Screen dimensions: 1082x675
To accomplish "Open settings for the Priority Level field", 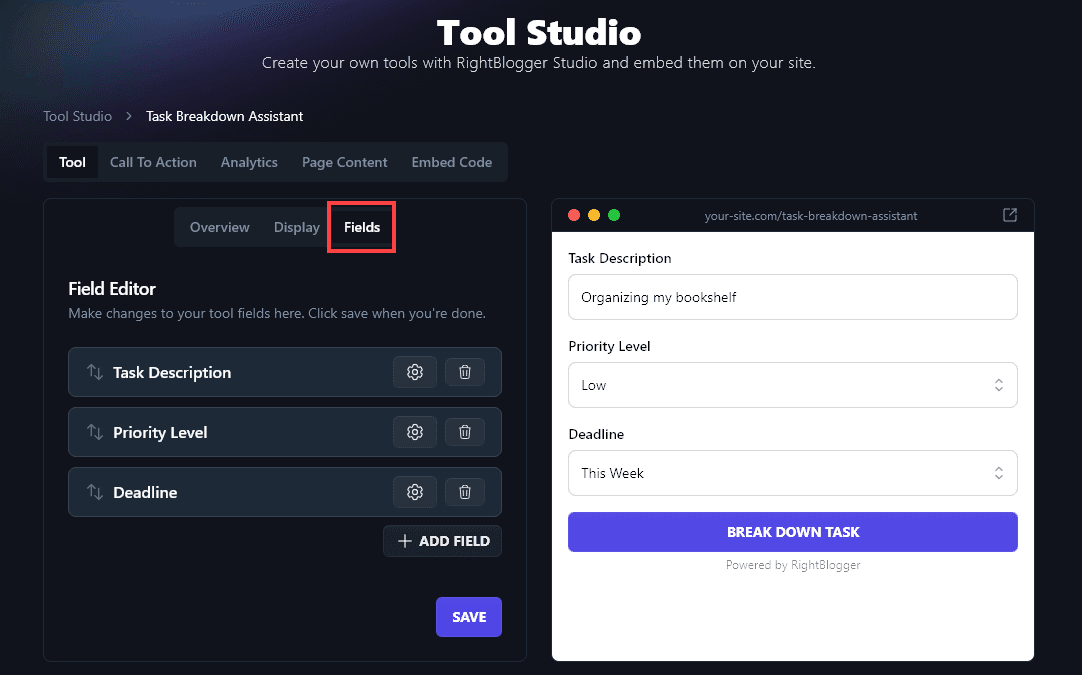I will tap(415, 431).
